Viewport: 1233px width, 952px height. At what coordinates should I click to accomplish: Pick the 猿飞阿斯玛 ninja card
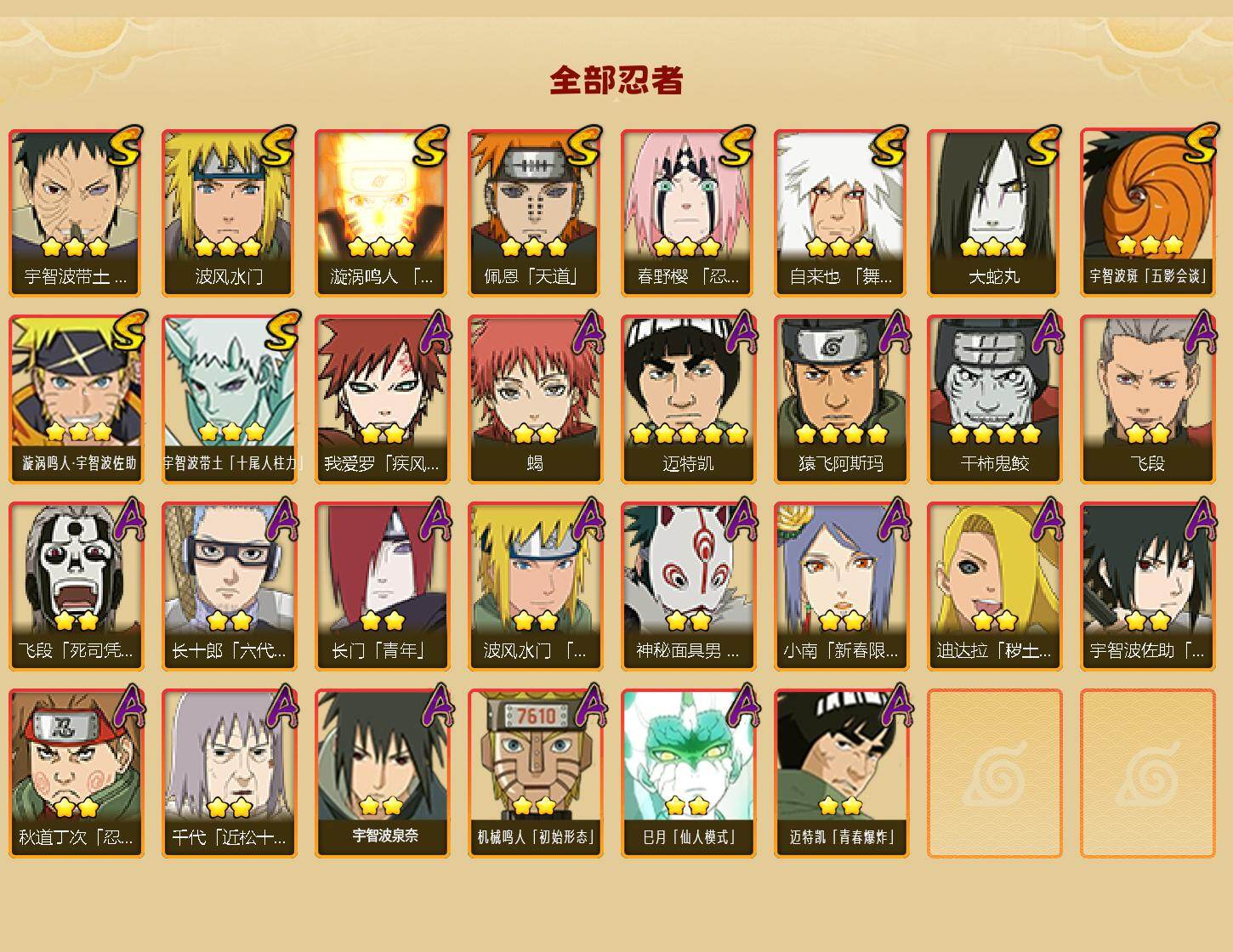click(x=841, y=399)
